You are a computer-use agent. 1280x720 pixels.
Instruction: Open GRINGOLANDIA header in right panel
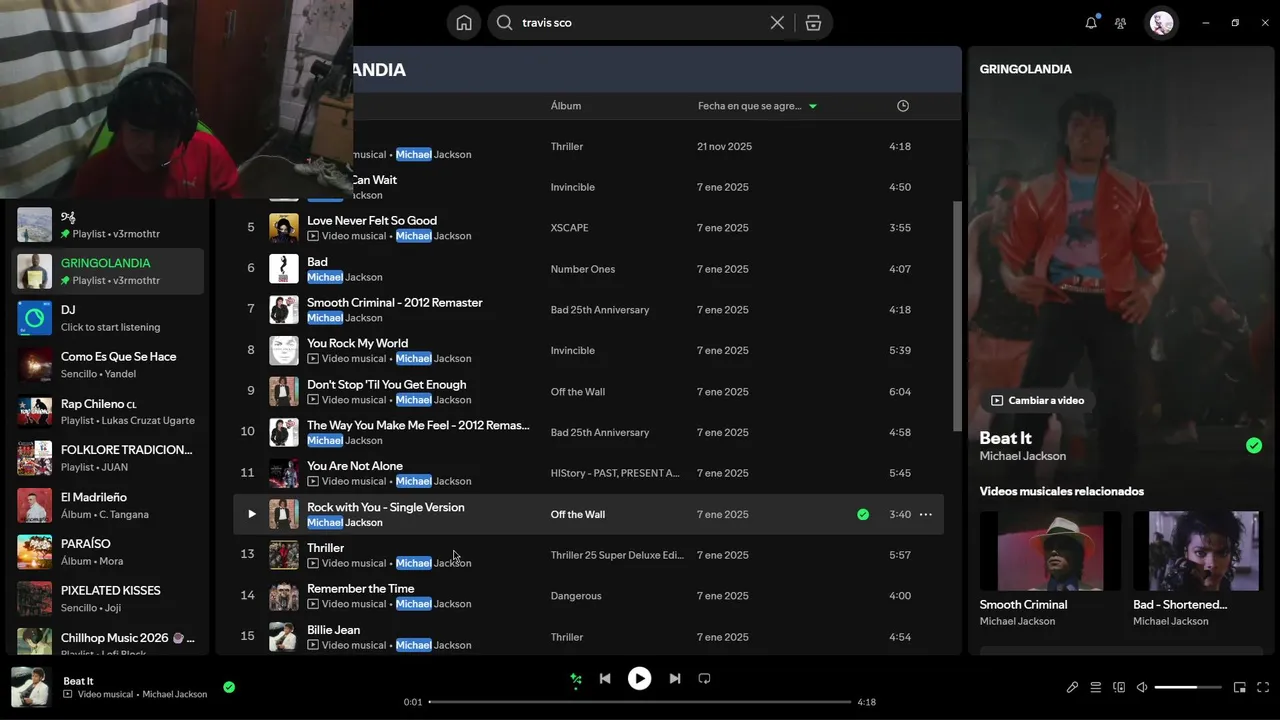[1025, 69]
